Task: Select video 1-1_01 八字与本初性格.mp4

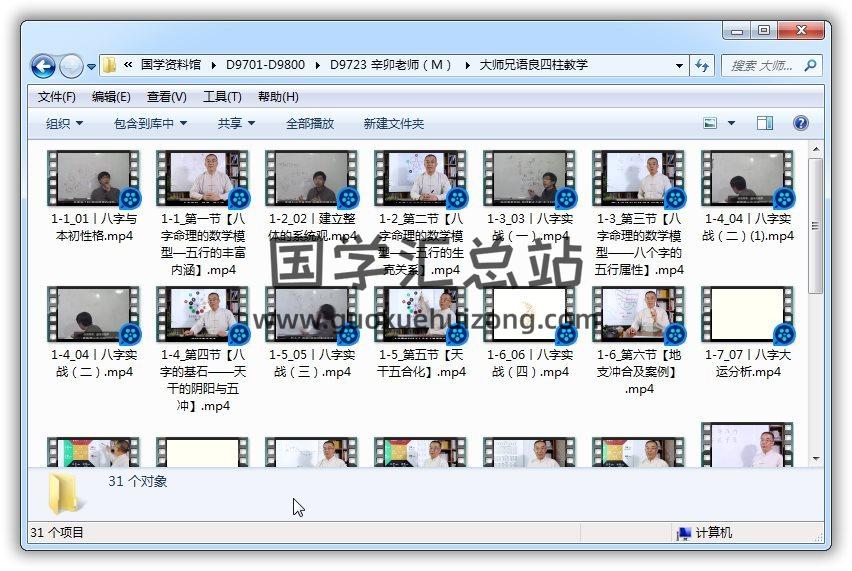Action: coord(94,196)
